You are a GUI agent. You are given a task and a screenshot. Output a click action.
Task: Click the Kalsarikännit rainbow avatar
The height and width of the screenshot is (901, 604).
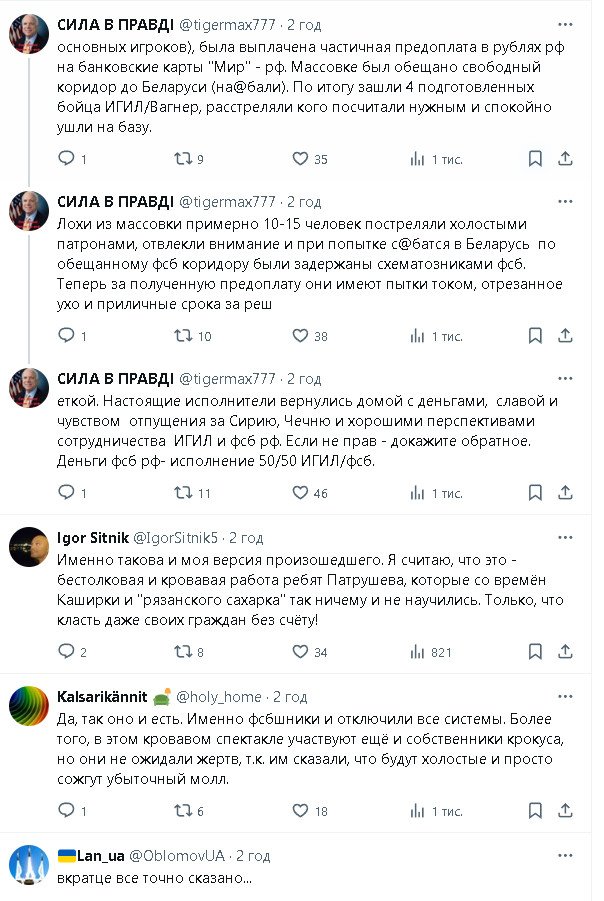pos(30,706)
